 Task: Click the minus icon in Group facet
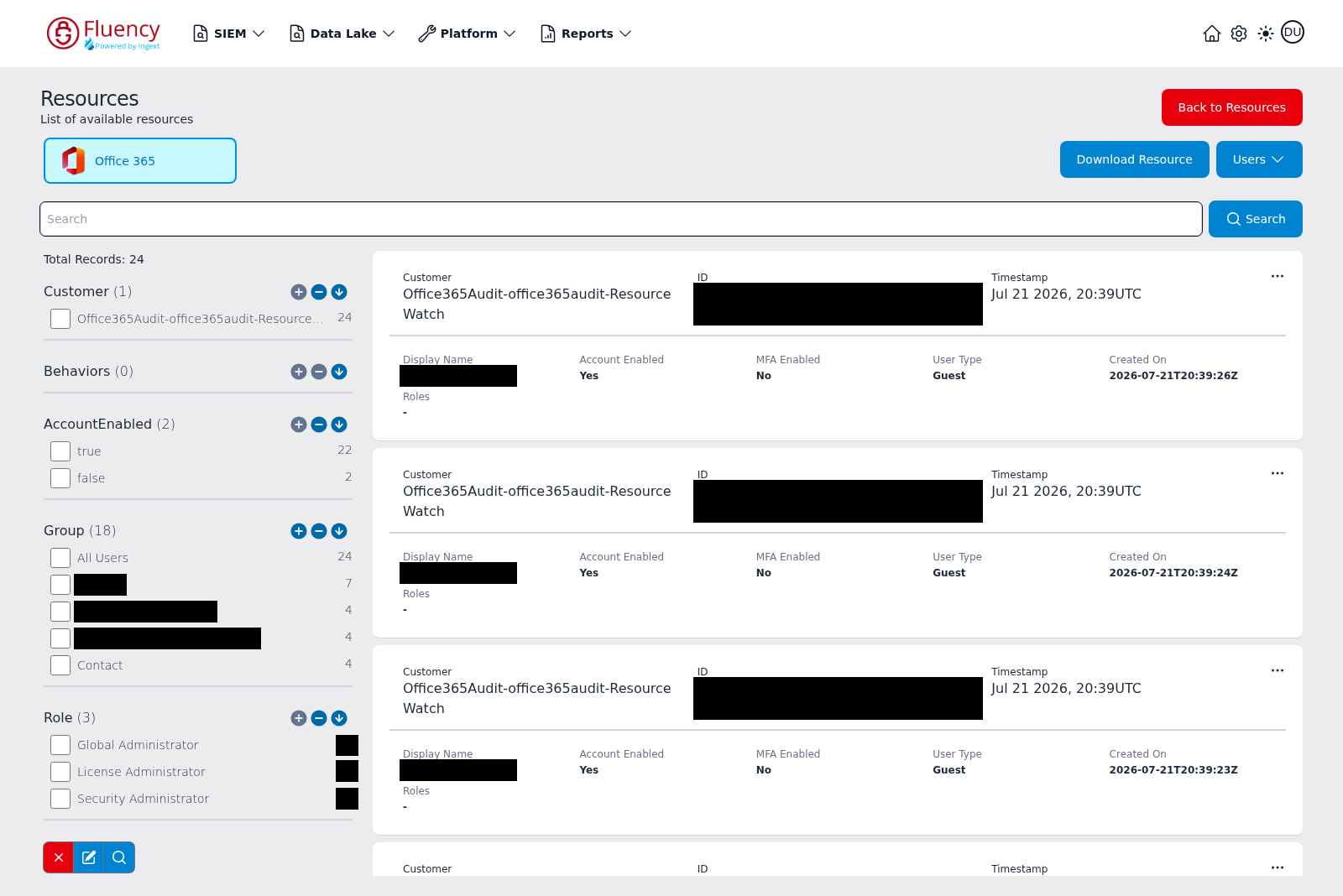319,531
